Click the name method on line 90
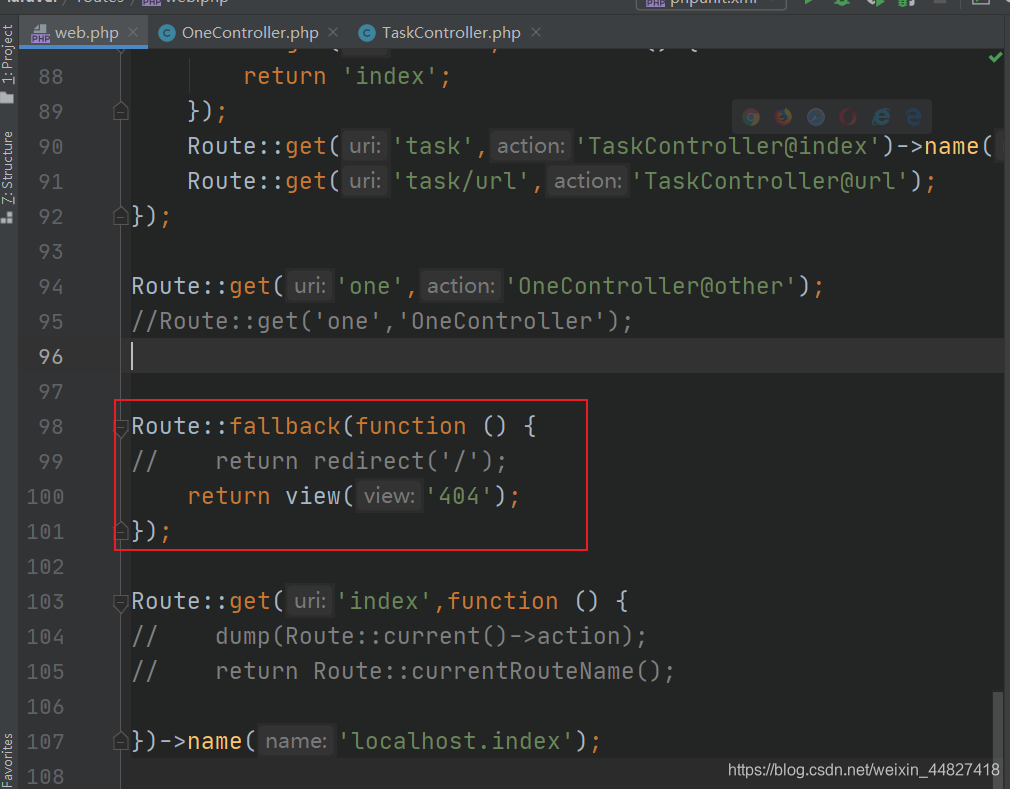This screenshot has height=789, width=1010. (951, 146)
